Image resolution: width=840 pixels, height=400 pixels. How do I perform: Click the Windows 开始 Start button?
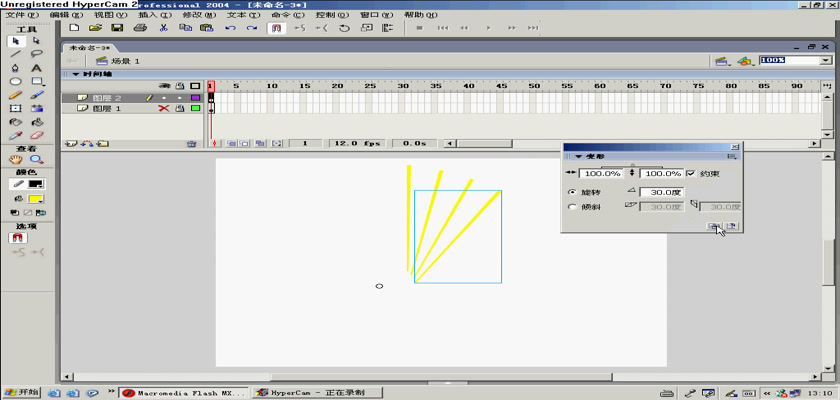(x=20, y=393)
